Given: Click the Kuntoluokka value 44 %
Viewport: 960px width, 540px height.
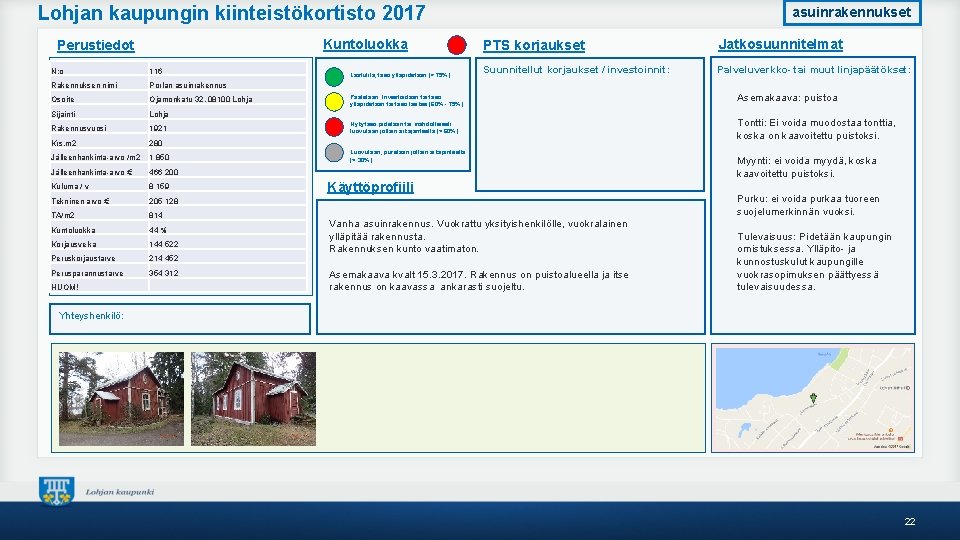Looking at the screenshot, I should (x=157, y=230).
